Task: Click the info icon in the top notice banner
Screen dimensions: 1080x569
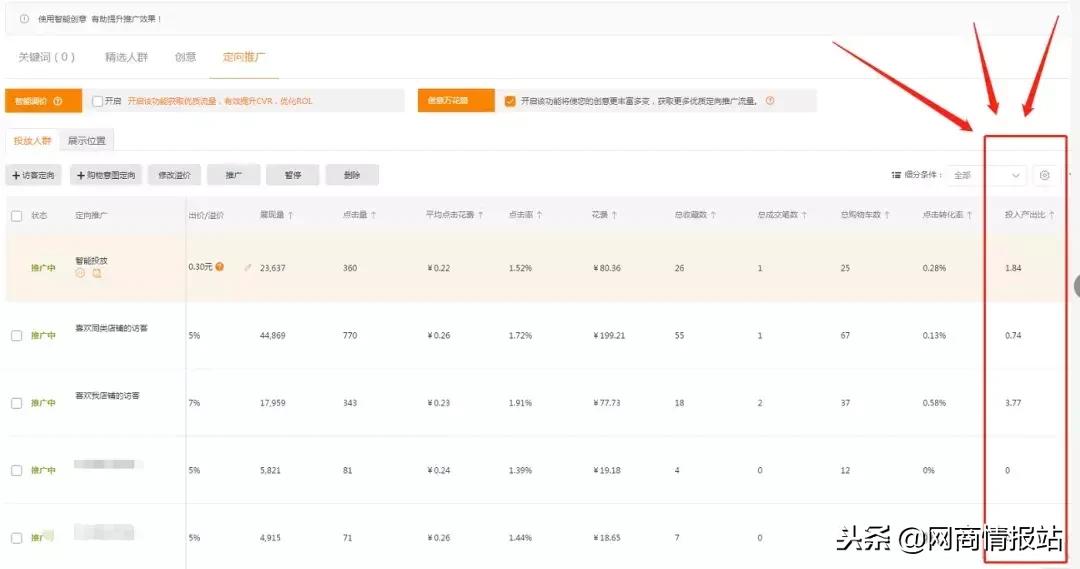Action: 24,19
